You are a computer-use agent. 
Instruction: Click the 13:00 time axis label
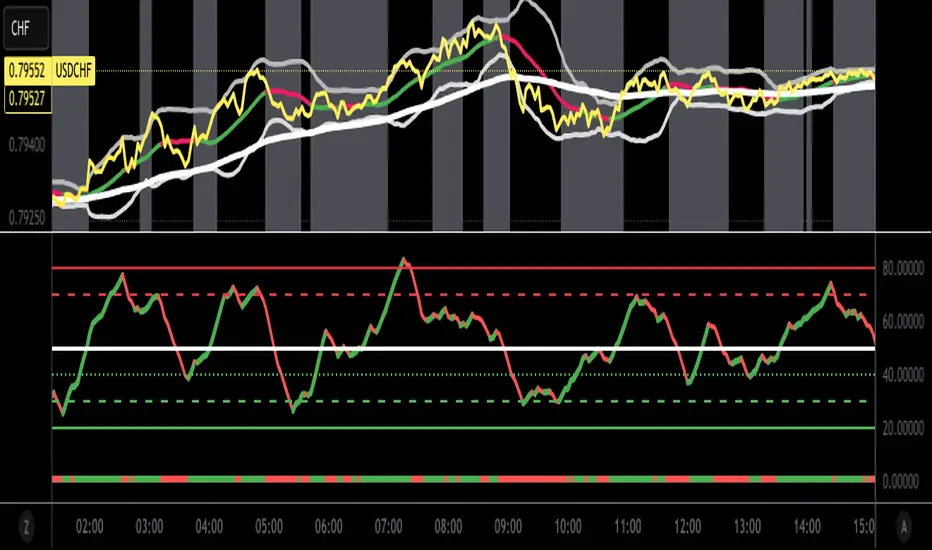[747, 526]
